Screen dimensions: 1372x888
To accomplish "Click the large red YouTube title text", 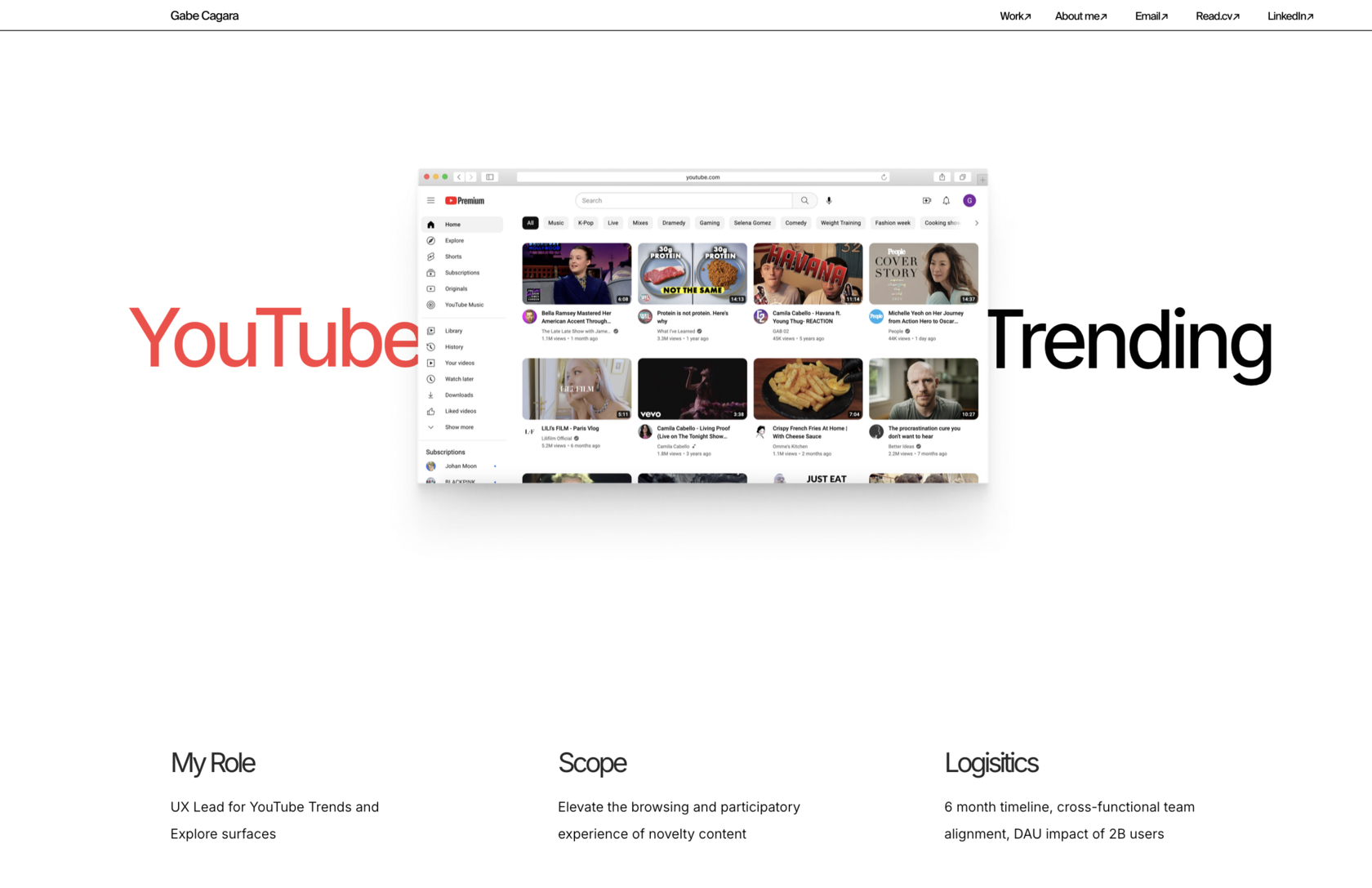I will point(274,338).
